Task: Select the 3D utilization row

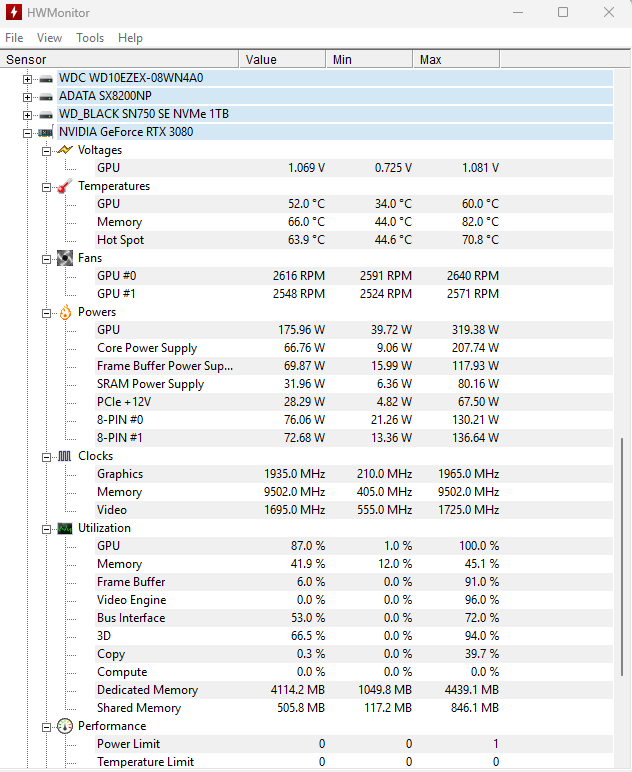Action: (354, 636)
